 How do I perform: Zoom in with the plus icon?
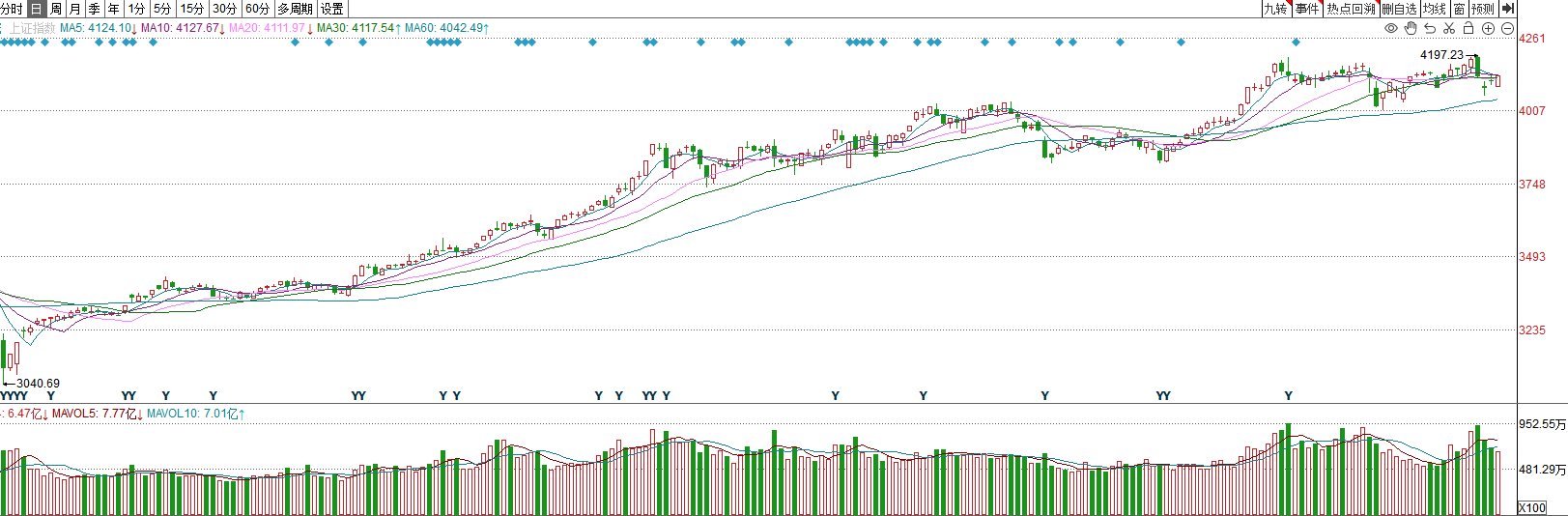(x=1488, y=28)
